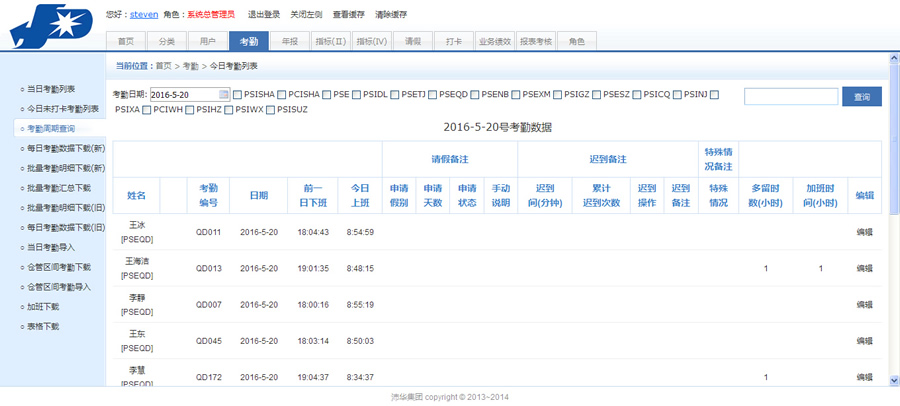Click the 首页 breadcrumb link
This screenshot has width=900, height=406.
click(164, 66)
